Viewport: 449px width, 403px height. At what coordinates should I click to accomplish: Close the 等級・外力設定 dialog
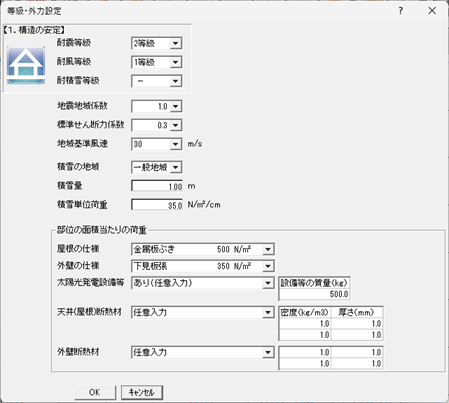point(432,11)
